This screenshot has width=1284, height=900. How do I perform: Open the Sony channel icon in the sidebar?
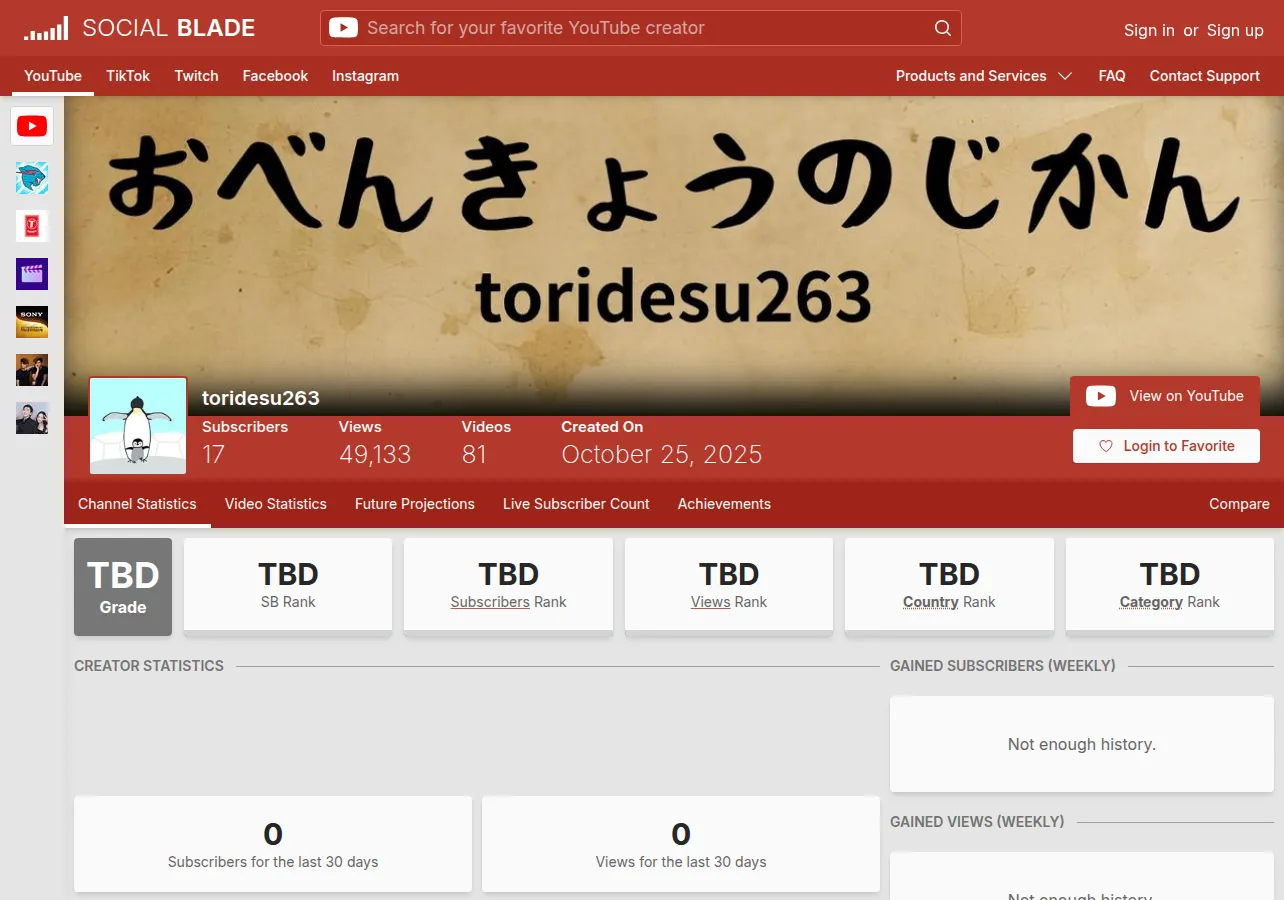click(32, 322)
